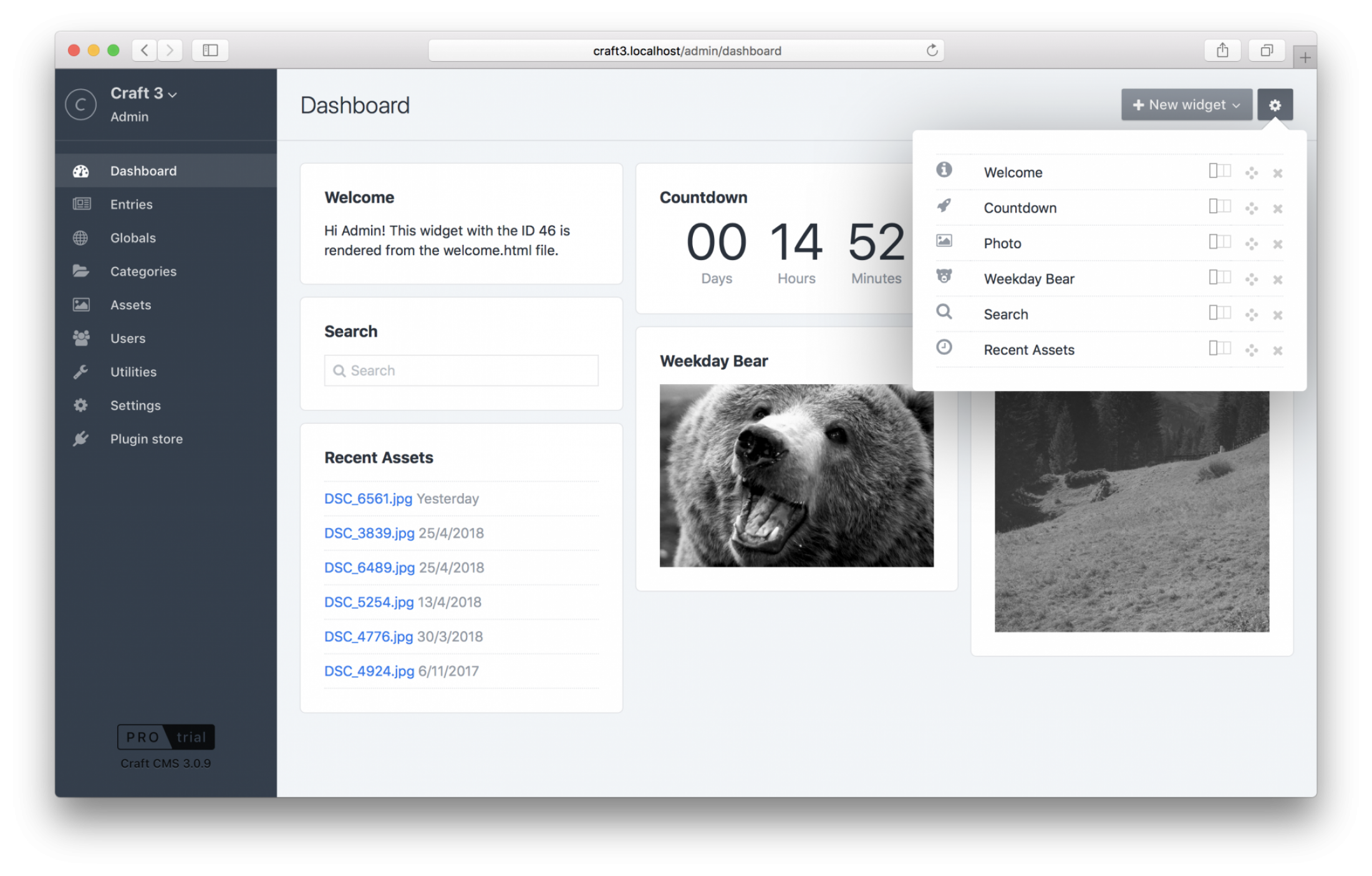Screen dimensions: 1372x876
Task: Click the Craft account circle icon
Action: click(x=81, y=105)
